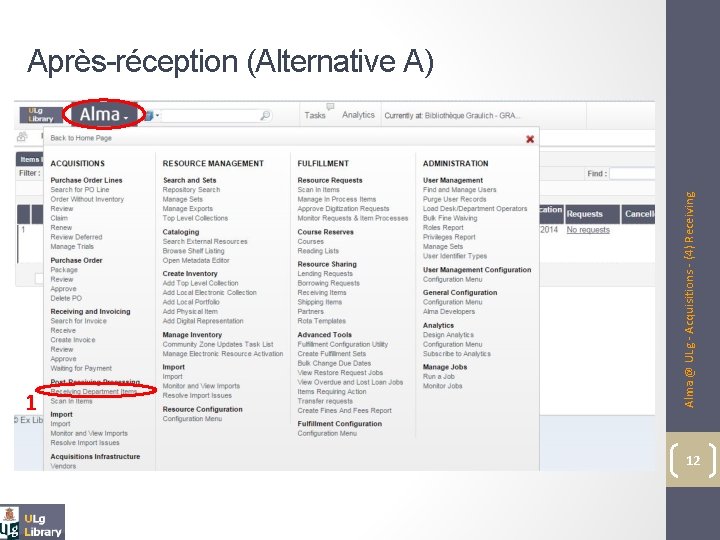Open Receiving Department Items
Screen dimensions: 720x540
94,392
